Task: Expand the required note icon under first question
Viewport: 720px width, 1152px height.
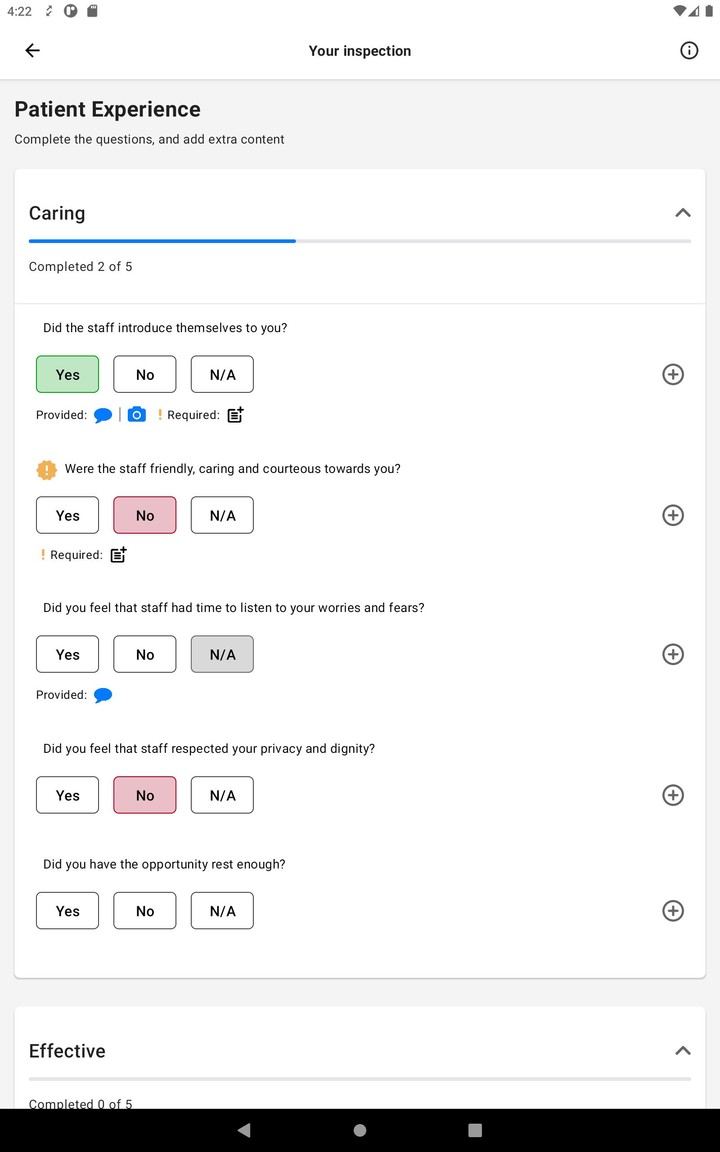Action: point(234,414)
